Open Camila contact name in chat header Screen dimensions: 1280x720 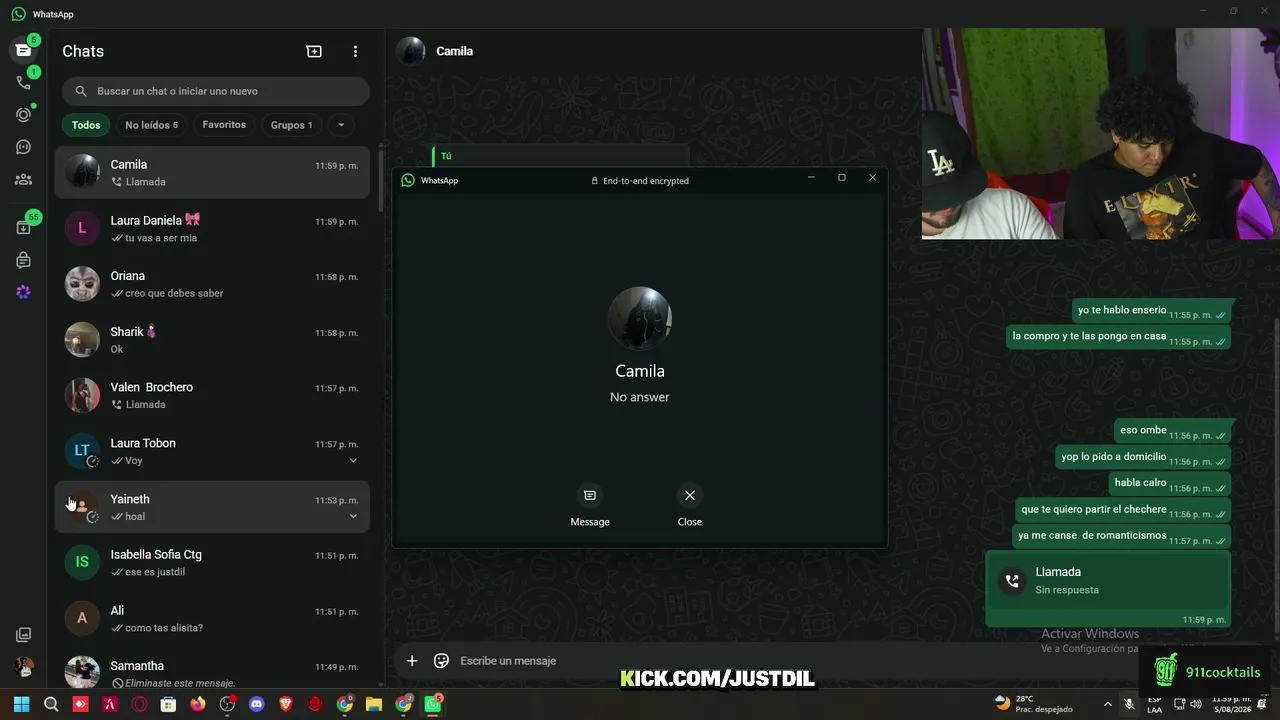455,51
